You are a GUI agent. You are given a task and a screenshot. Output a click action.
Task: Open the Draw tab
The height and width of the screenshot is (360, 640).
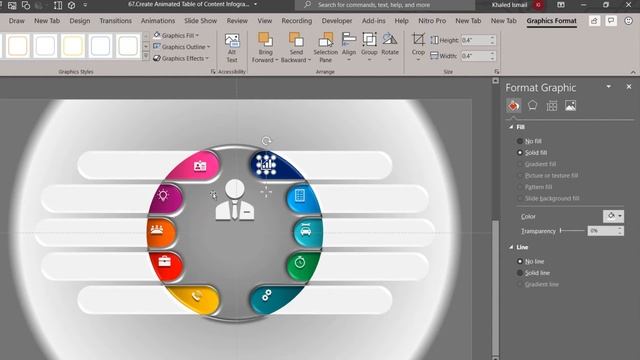(x=17, y=21)
